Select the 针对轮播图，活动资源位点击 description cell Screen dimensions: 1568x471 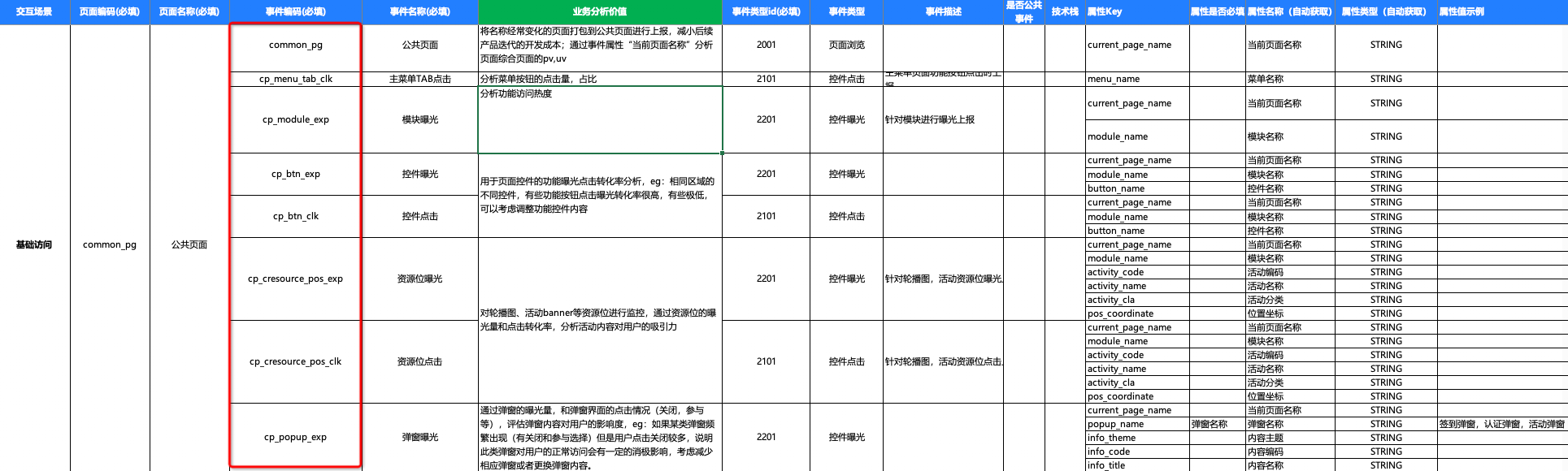(x=943, y=361)
